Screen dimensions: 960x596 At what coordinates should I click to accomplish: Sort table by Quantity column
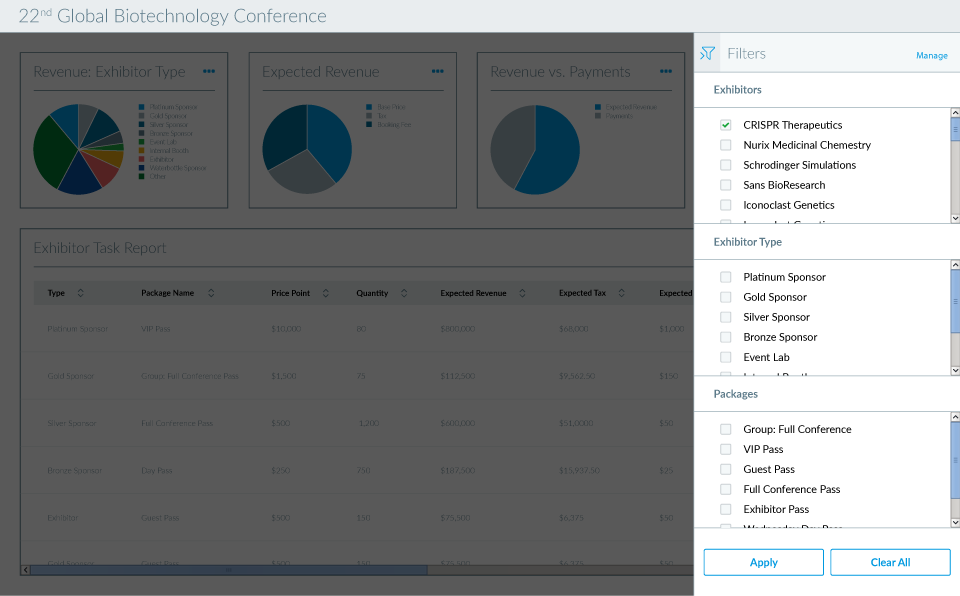click(x=403, y=293)
